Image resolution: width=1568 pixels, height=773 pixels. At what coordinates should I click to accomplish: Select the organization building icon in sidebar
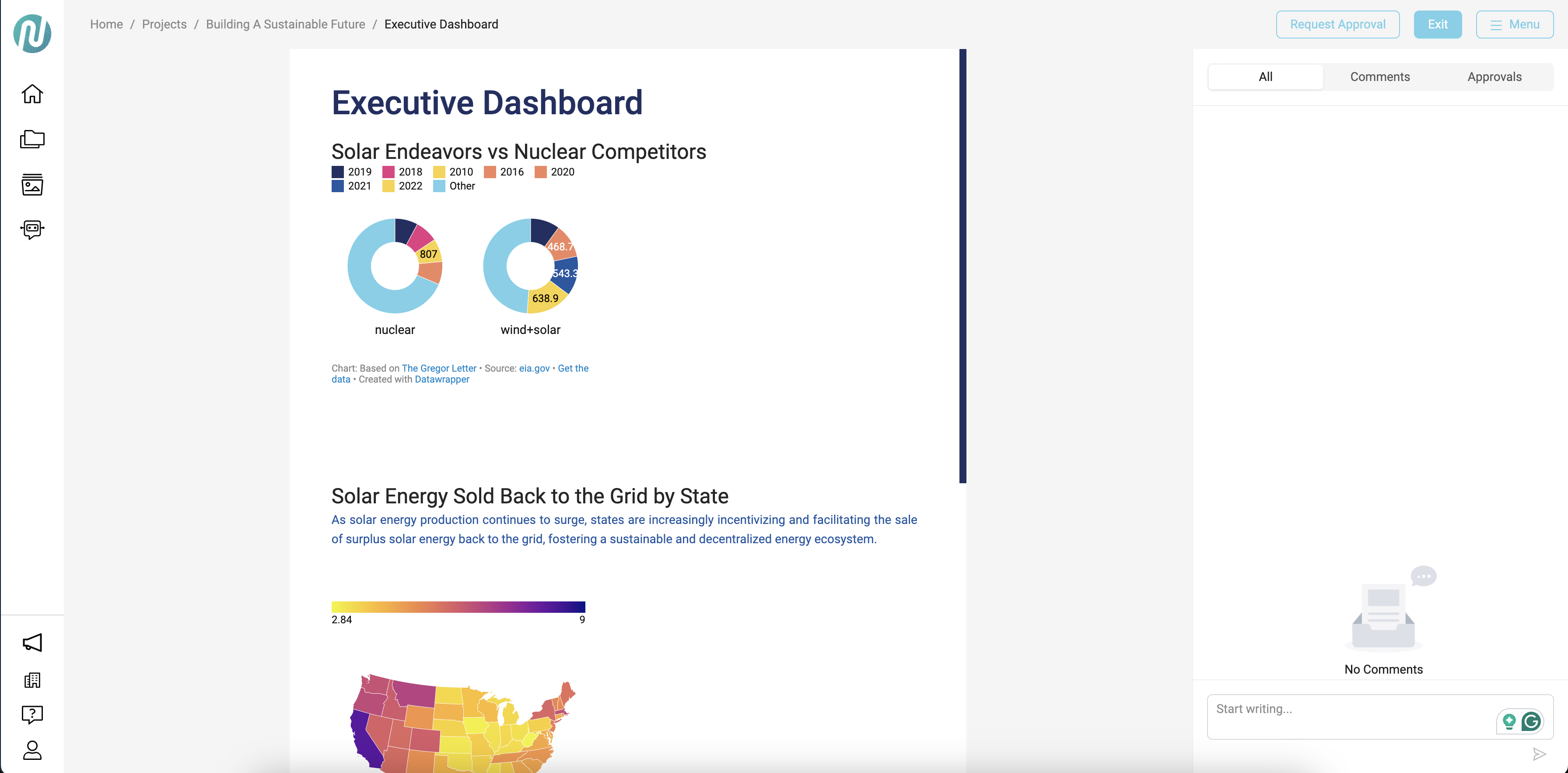coord(31,680)
